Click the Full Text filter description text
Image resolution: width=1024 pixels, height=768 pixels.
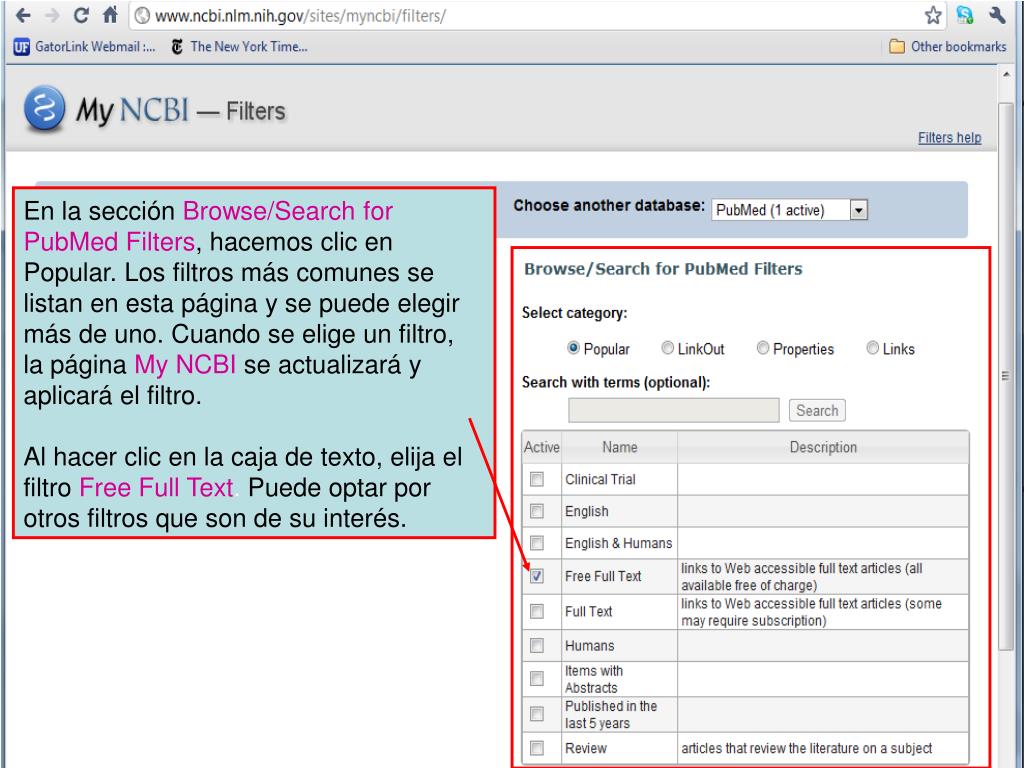pos(811,612)
